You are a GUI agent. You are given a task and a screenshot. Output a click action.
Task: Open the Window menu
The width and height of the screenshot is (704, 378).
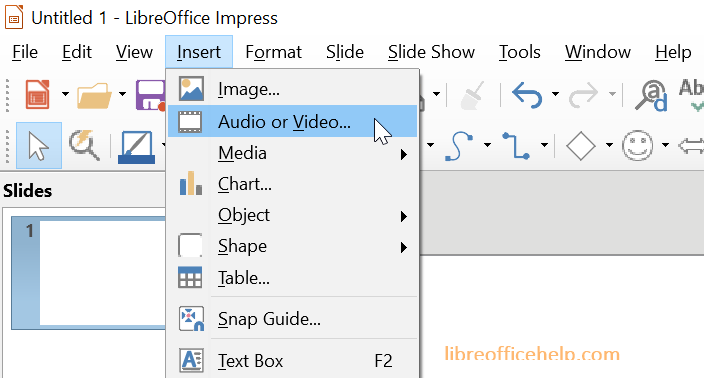(598, 52)
